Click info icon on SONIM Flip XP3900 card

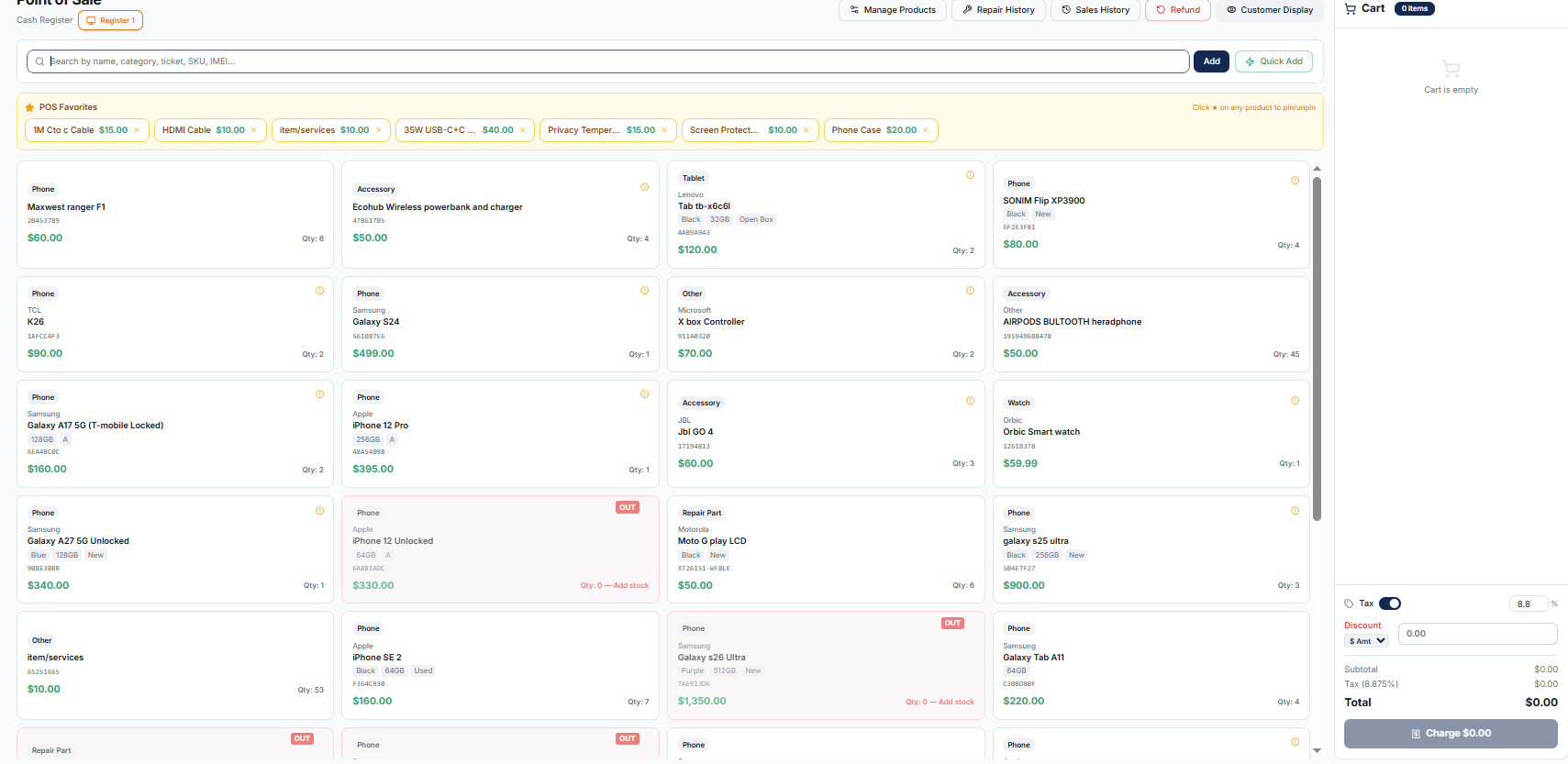(x=1296, y=181)
